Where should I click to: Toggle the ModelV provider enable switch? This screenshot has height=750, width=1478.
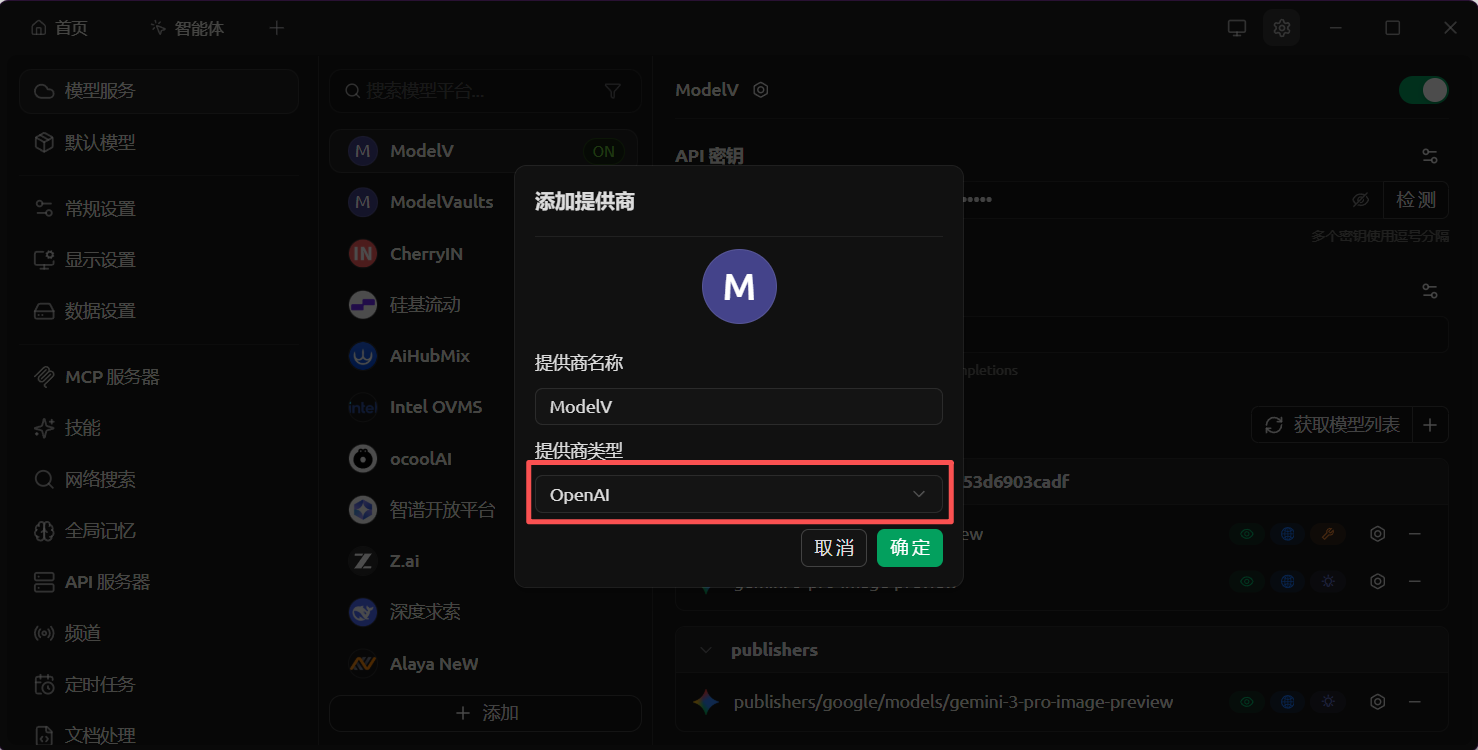[1423, 90]
